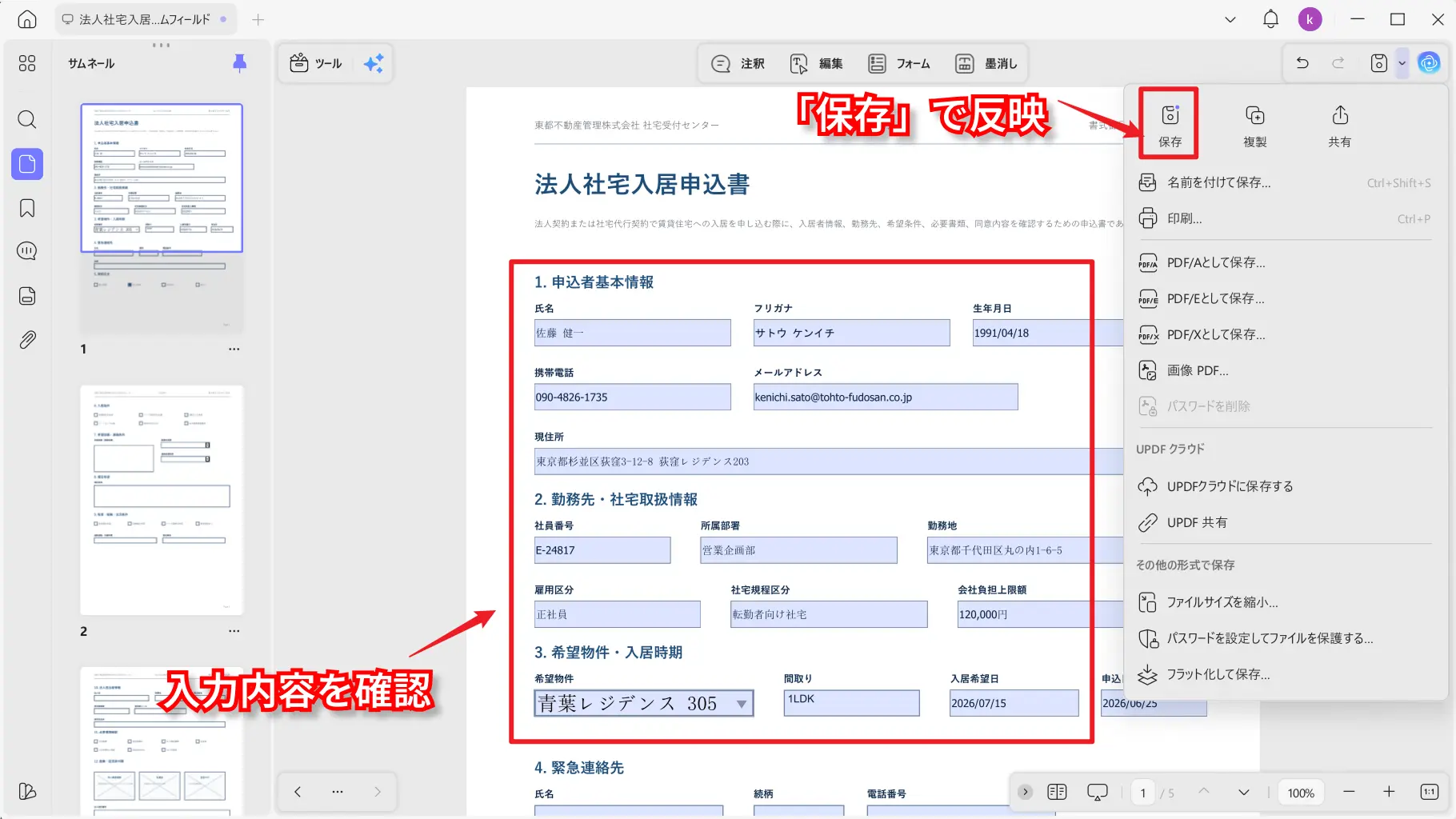This screenshot has height=819, width=1456.
Task: Click 保存 in the save panel
Action: [x=1170, y=124]
